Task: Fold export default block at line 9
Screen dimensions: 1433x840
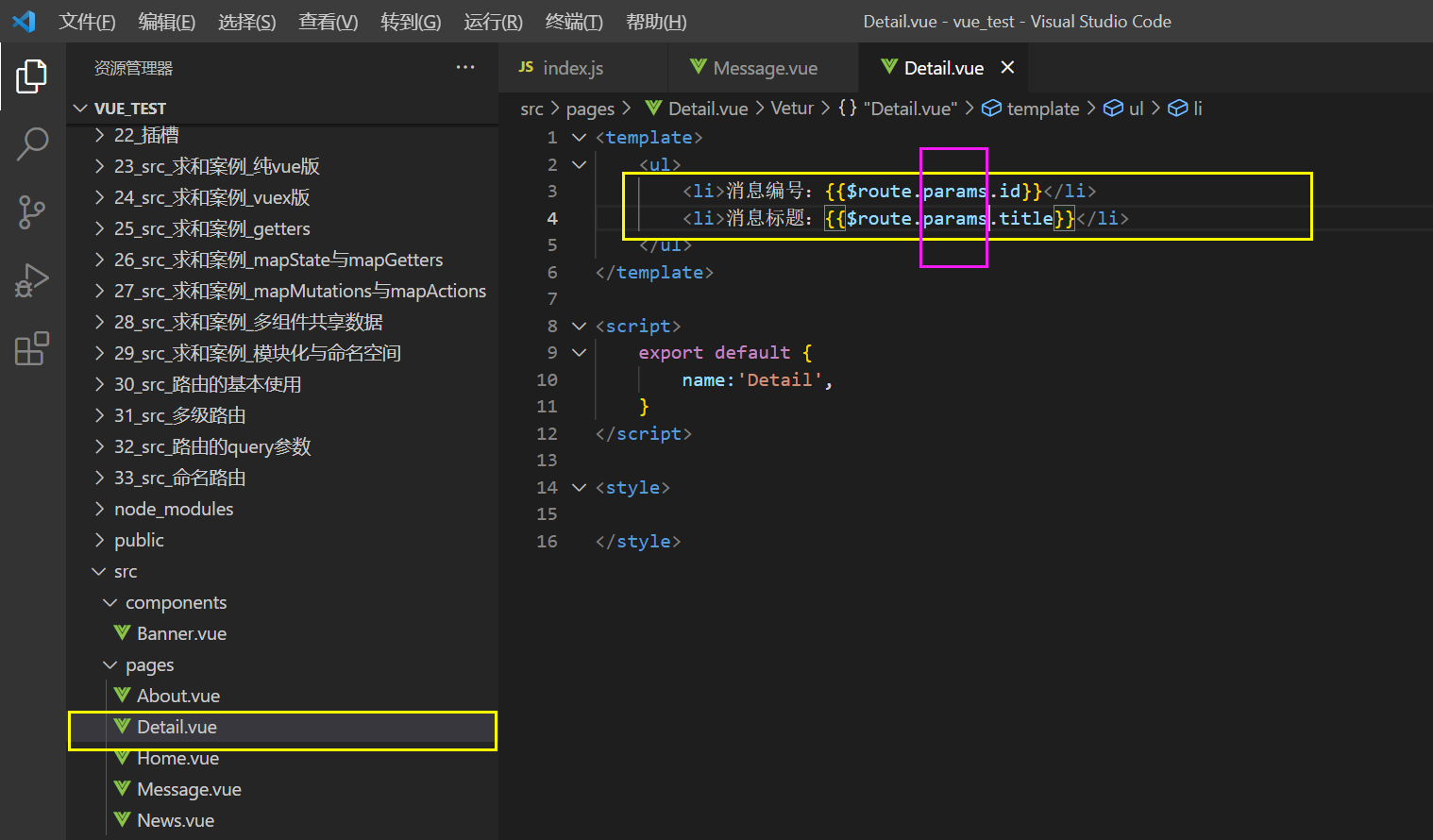Action: (x=580, y=352)
